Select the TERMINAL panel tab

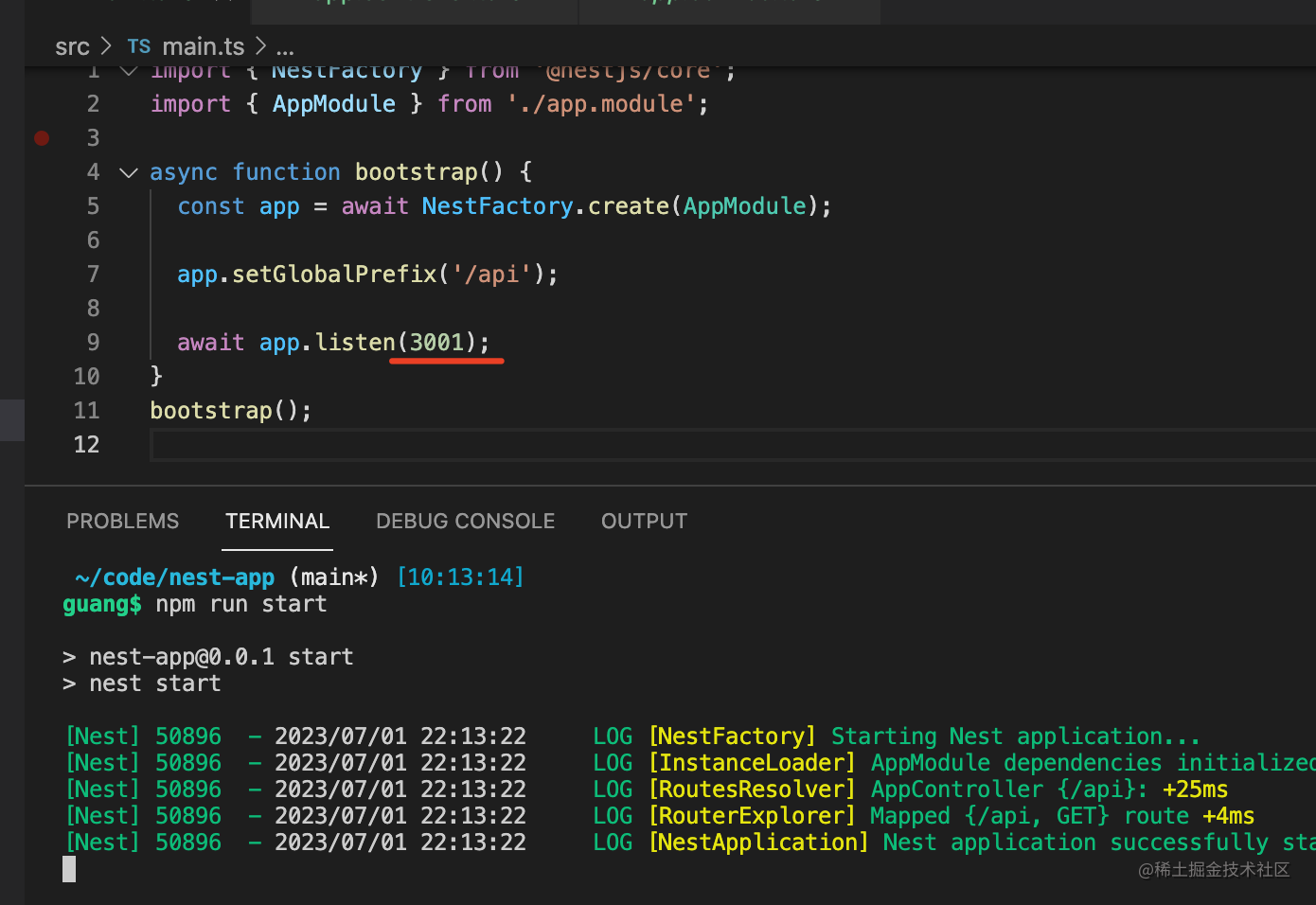point(277,522)
